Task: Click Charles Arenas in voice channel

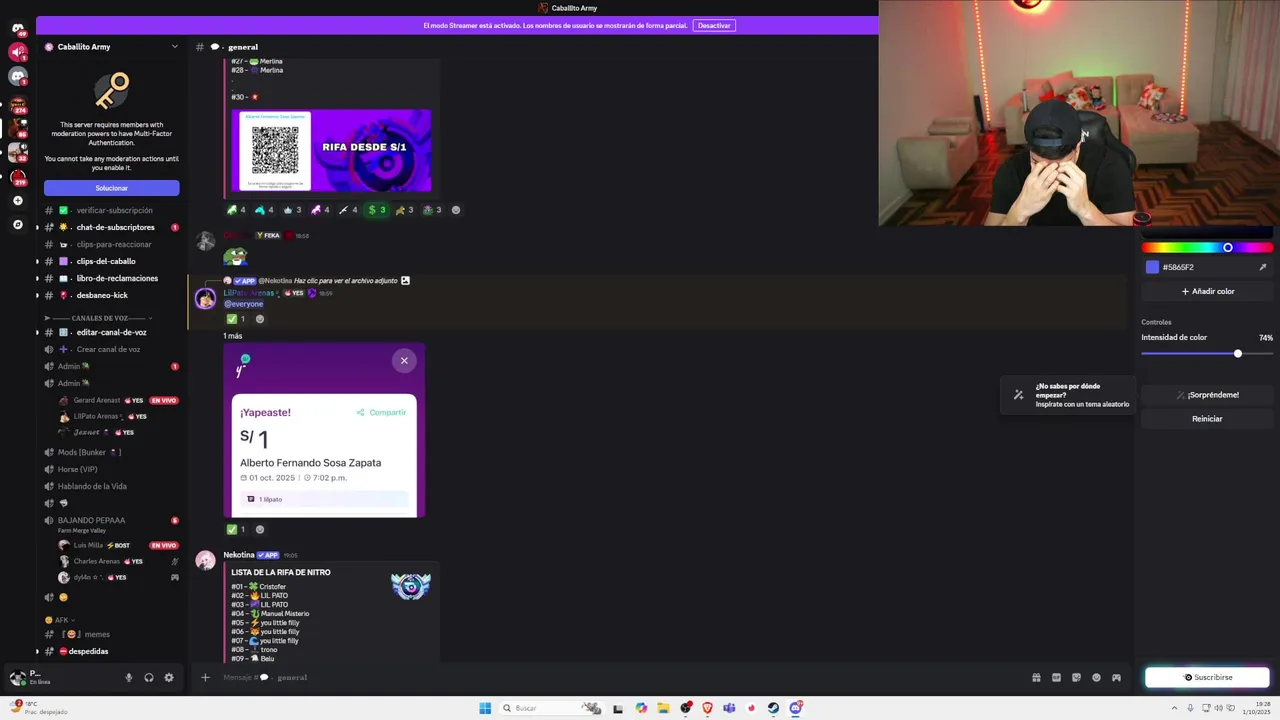Action: coord(118,561)
